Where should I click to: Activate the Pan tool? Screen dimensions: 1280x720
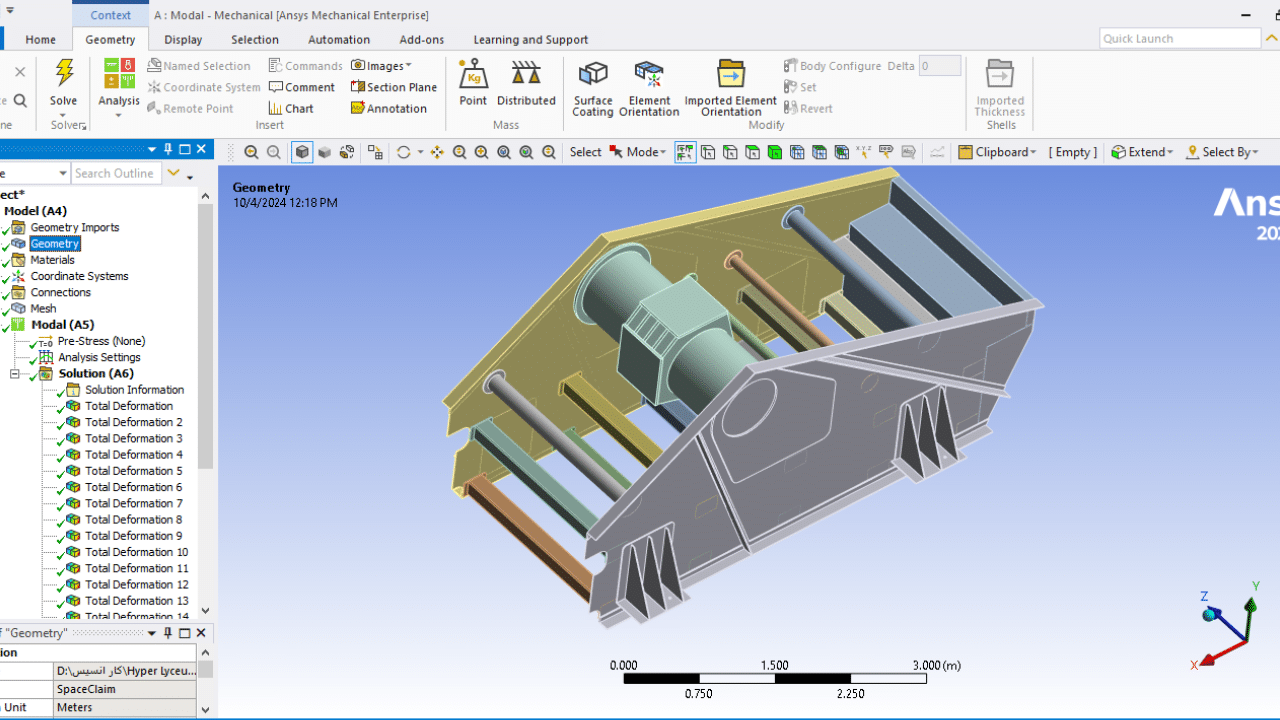point(437,152)
